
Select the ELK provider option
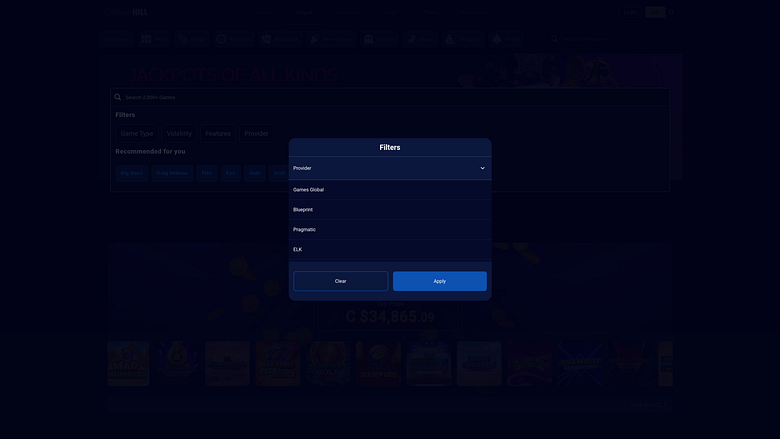[x=390, y=250]
